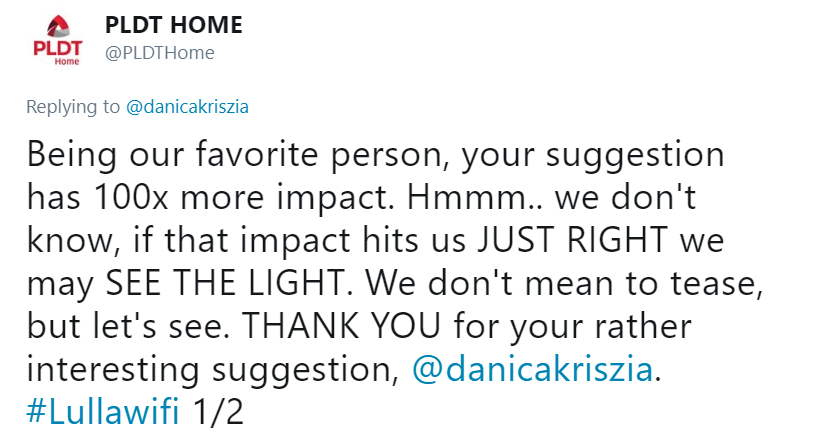Click the "SEE THE LIGHT" phrase
The image size is (815, 441).
226,283
